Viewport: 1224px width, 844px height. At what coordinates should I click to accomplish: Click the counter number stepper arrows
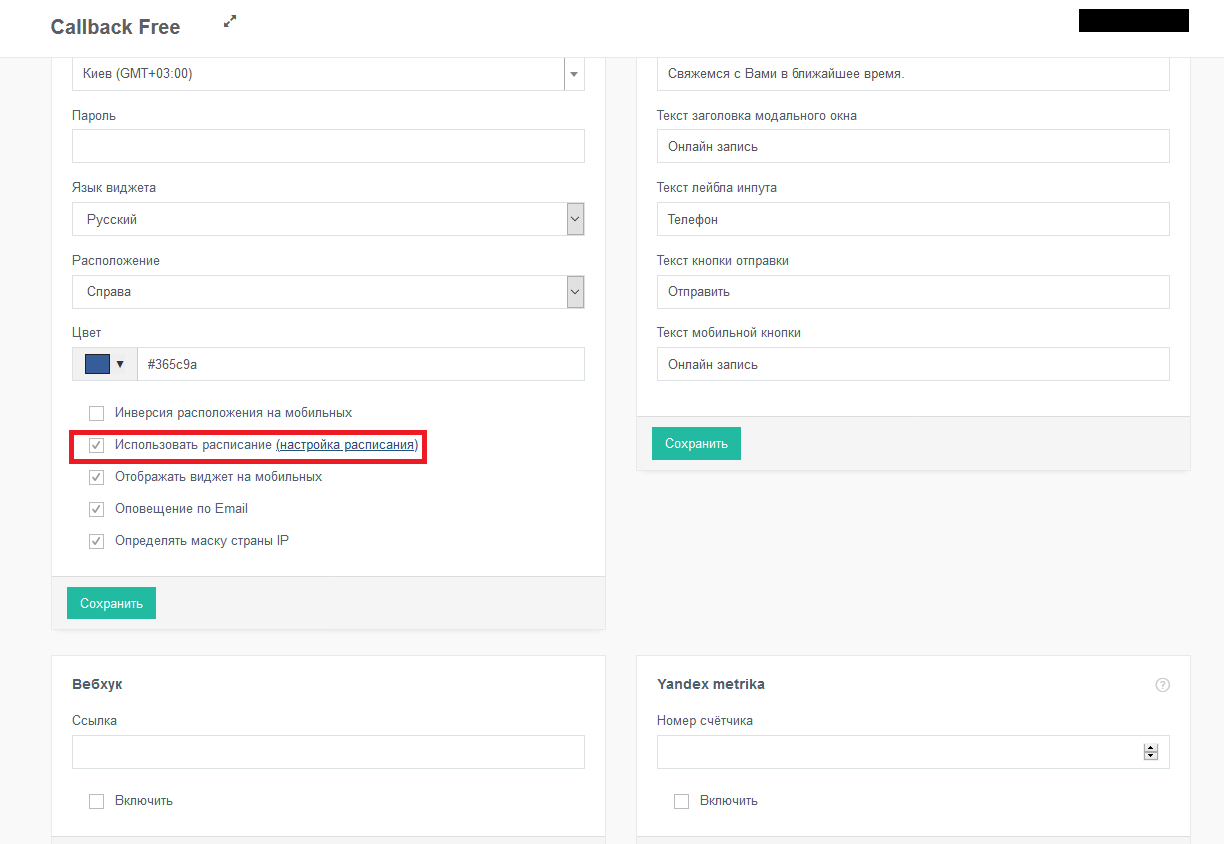[x=1151, y=752]
